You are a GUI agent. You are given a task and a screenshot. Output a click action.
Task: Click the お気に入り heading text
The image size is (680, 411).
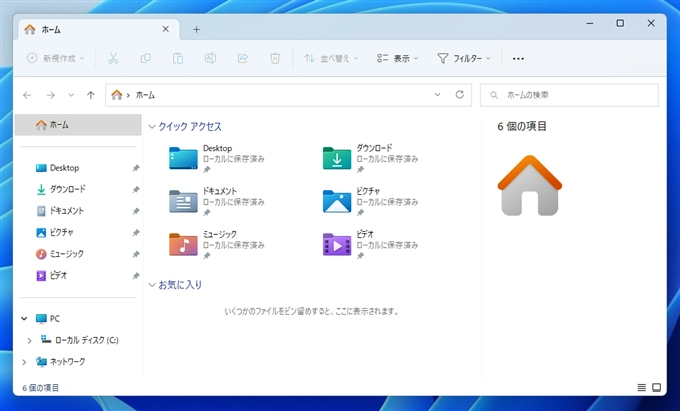coord(180,285)
